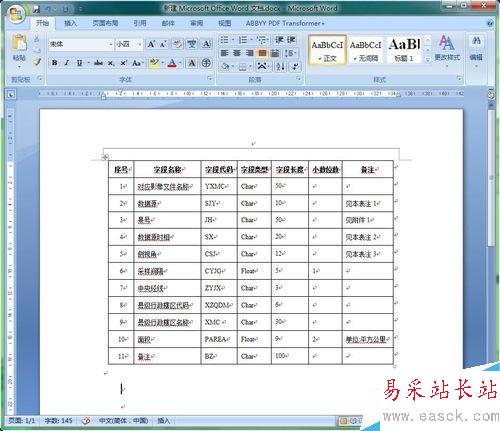The width and height of the screenshot is (500, 431).
Task: Toggle Print Layout view in status bar
Action: pyautogui.click(x=343, y=421)
